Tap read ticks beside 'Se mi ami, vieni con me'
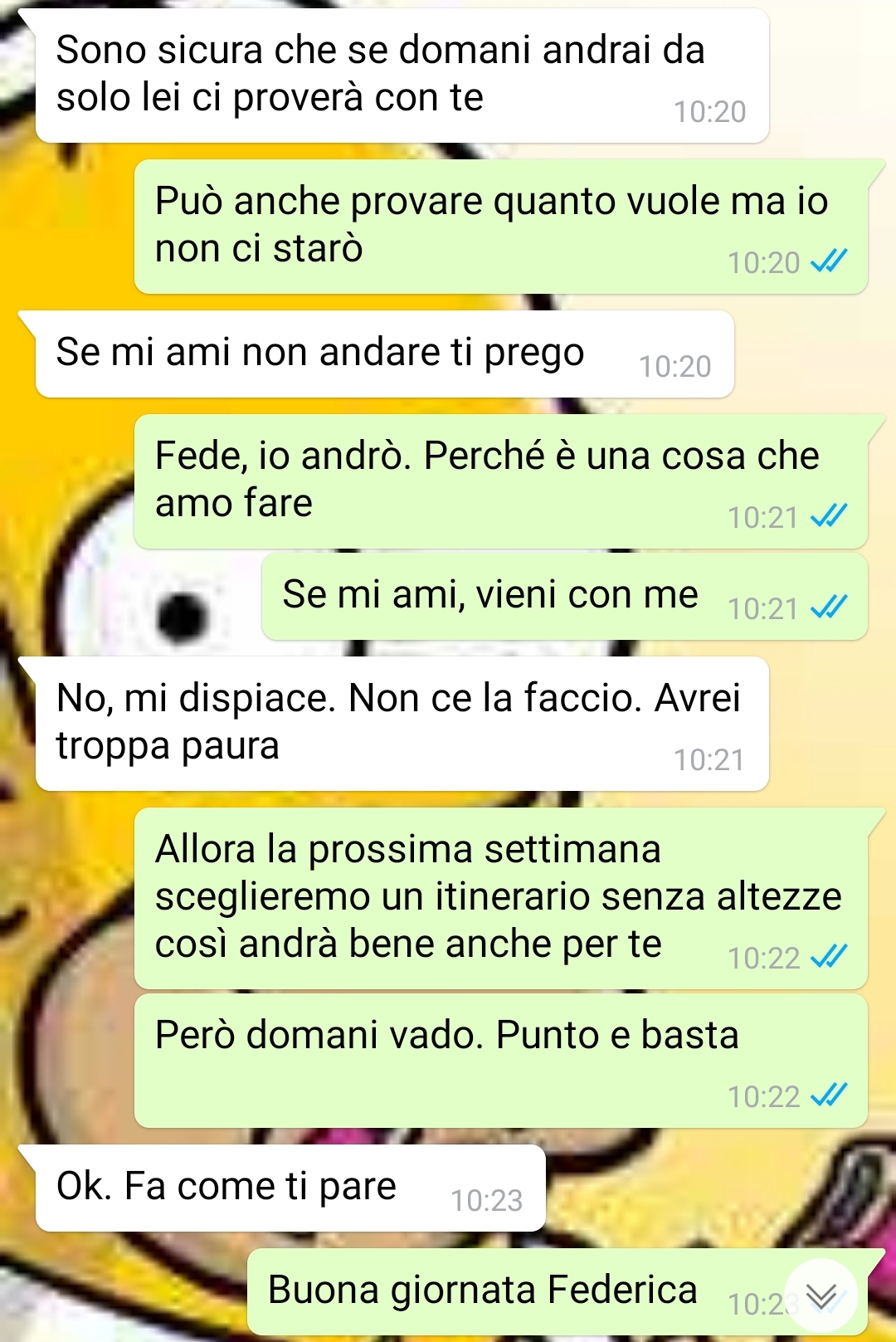 click(x=829, y=608)
